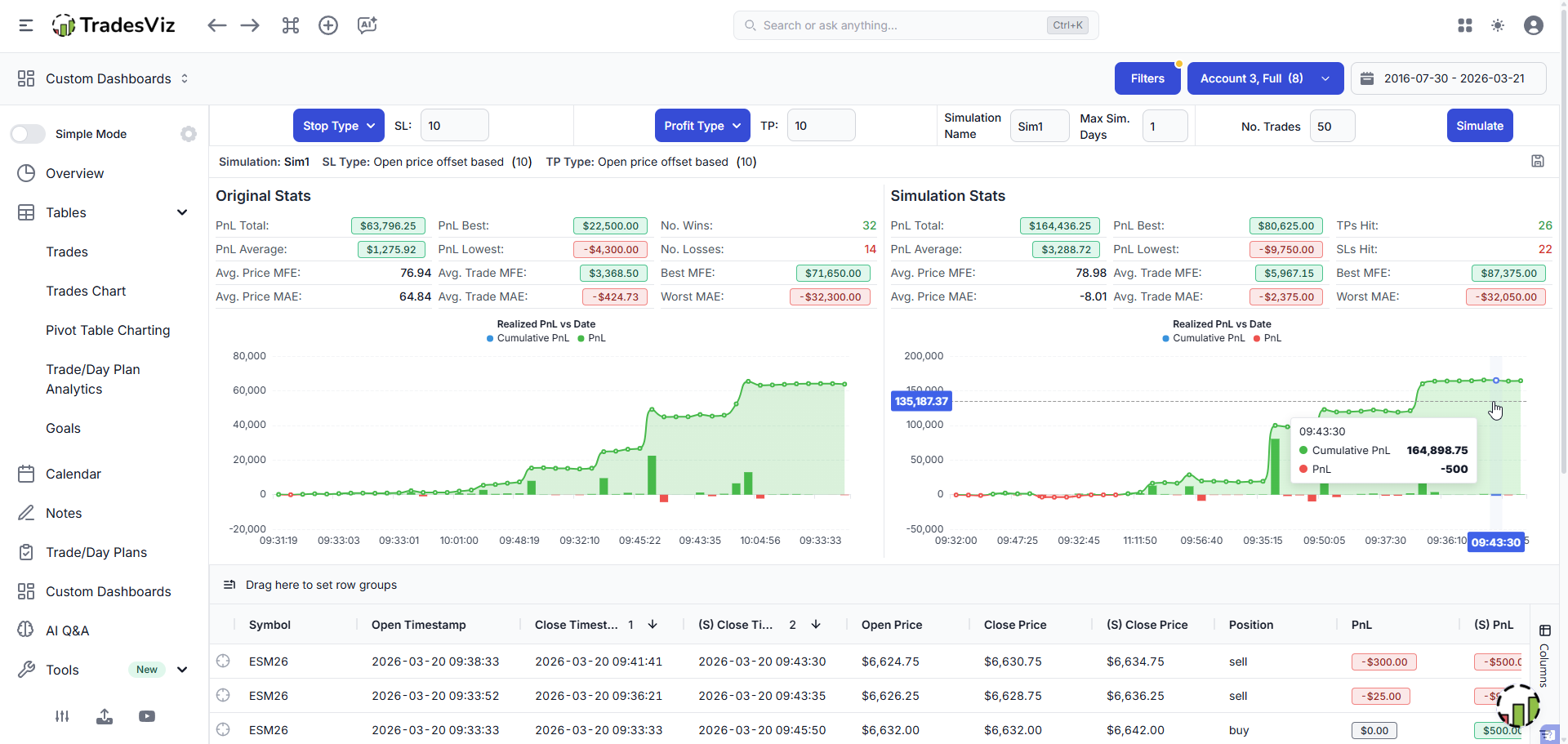
Task: Open the Profit Type dropdown
Action: [702, 126]
